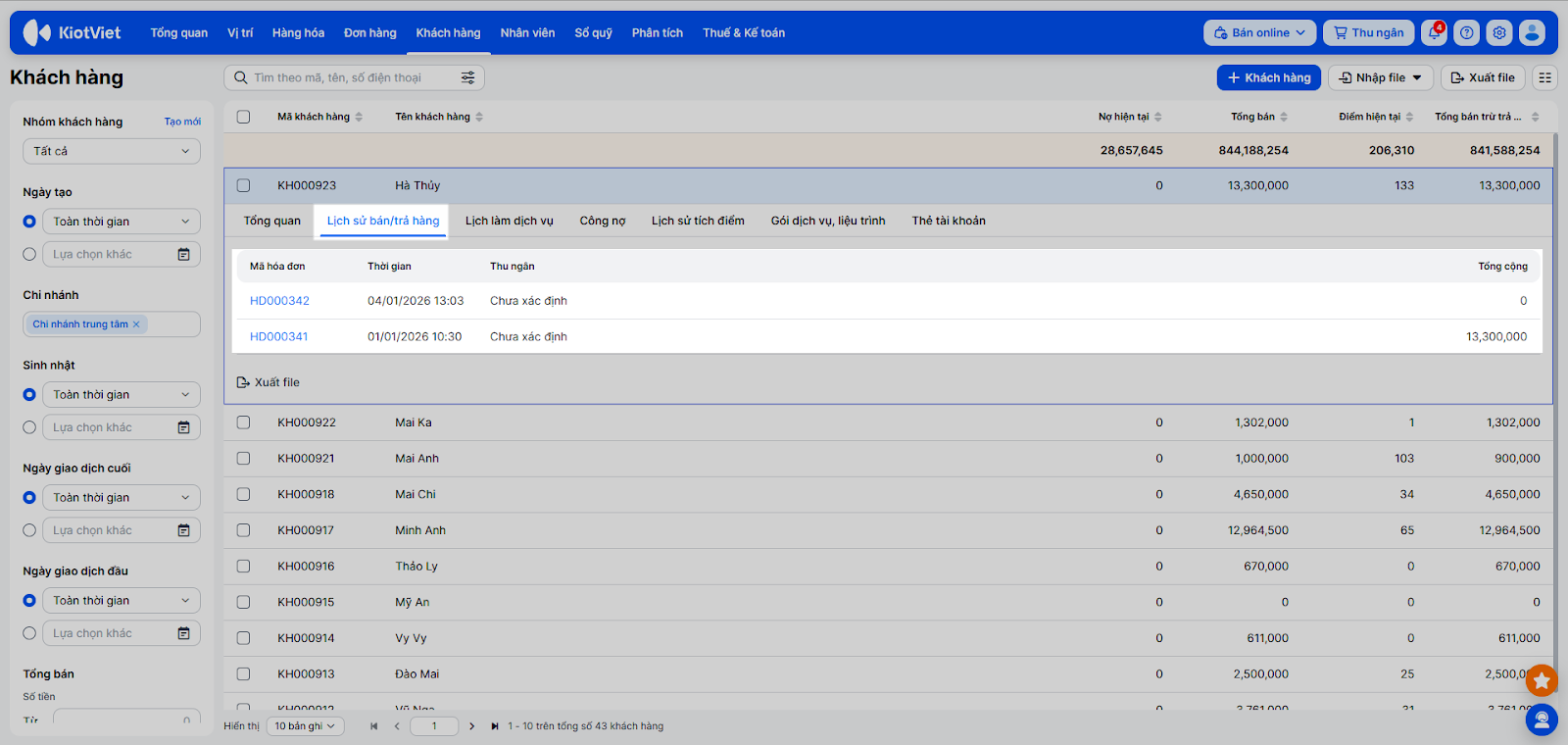The image size is (1568, 745).
Task: Change the 10 bản ghi page size
Action: (x=305, y=726)
